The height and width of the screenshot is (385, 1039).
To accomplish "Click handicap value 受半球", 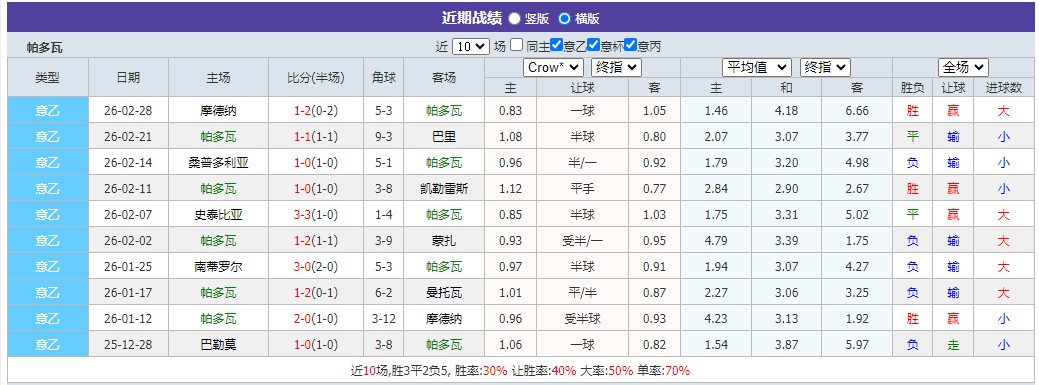I will pos(582,319).
